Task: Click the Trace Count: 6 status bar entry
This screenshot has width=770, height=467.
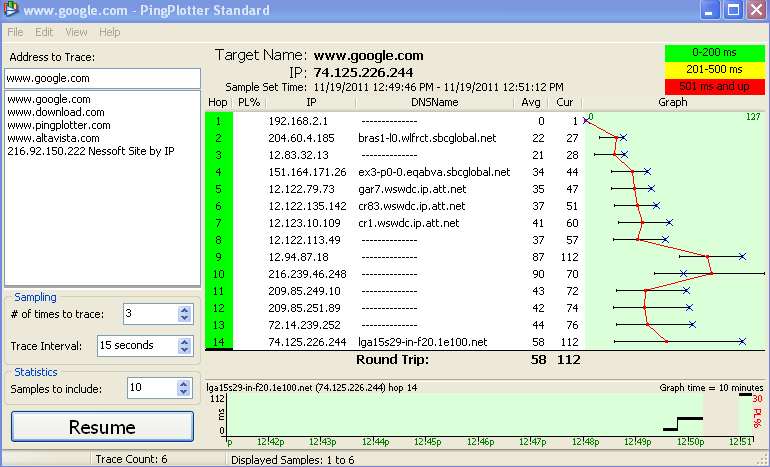Action: coord(131,459)
